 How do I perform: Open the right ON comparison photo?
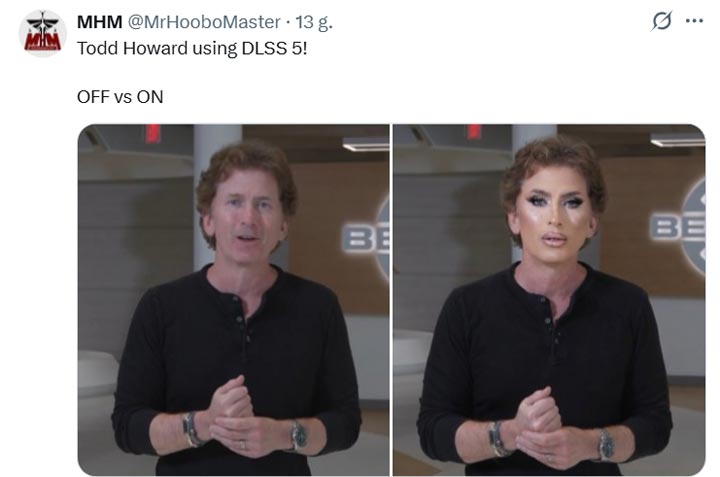pos(549,300)
